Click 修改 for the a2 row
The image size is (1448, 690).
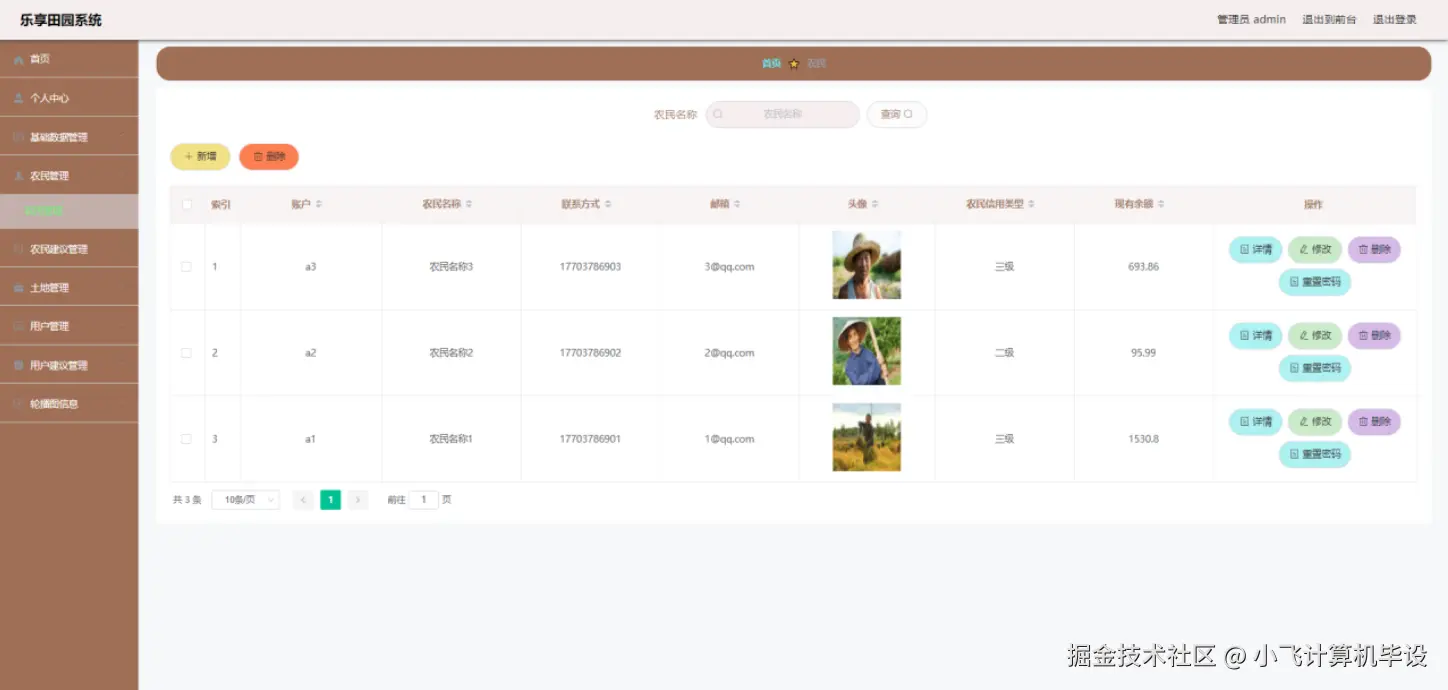pyautogui.click(x=1315, y=335)
